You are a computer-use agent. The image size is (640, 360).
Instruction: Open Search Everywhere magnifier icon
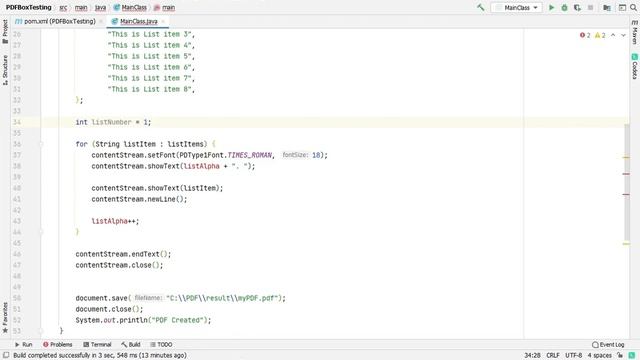point(633,7)
